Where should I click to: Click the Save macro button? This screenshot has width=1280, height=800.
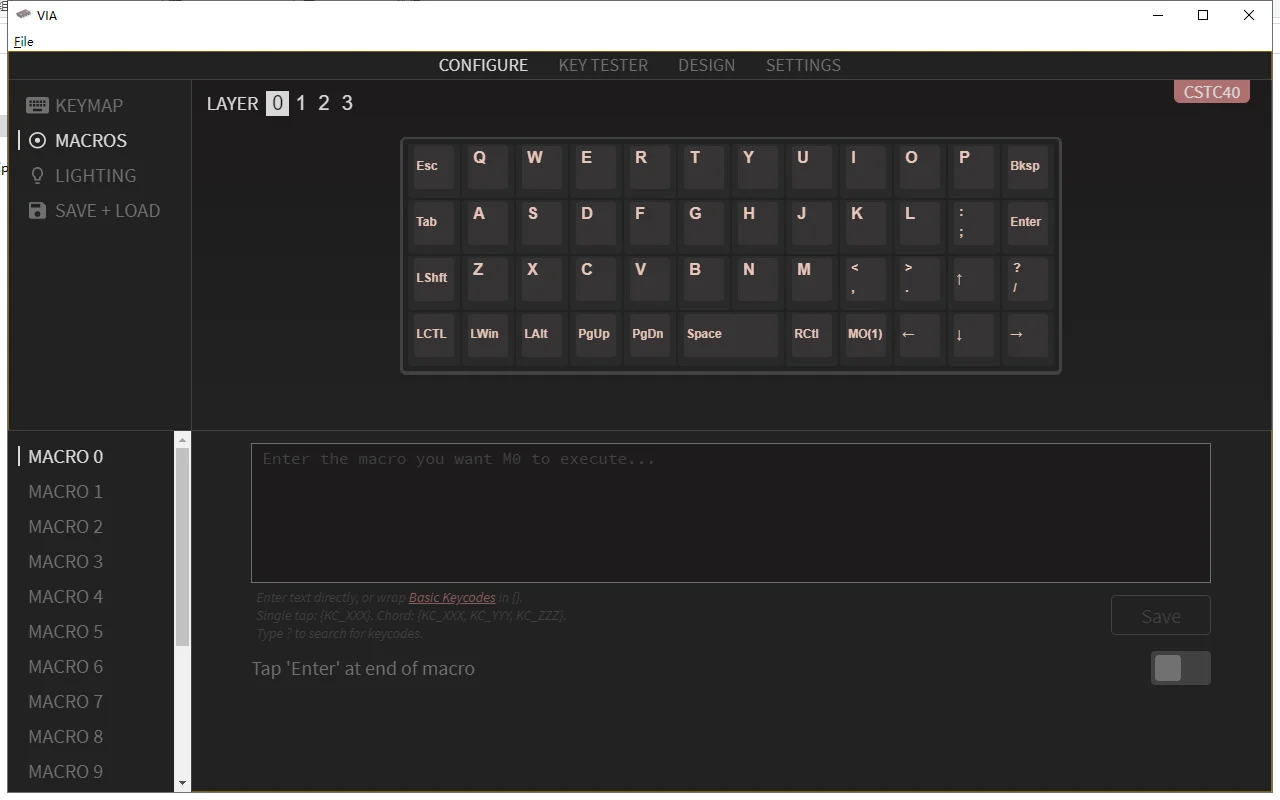click(1160, 616)
